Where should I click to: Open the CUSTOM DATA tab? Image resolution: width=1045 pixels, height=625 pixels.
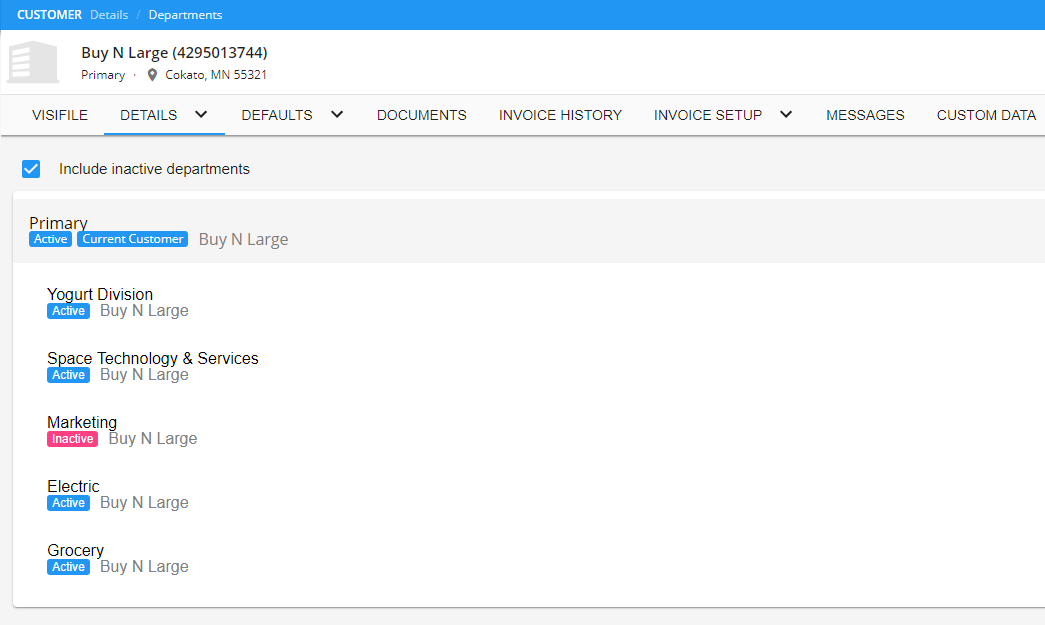(986, 115)
